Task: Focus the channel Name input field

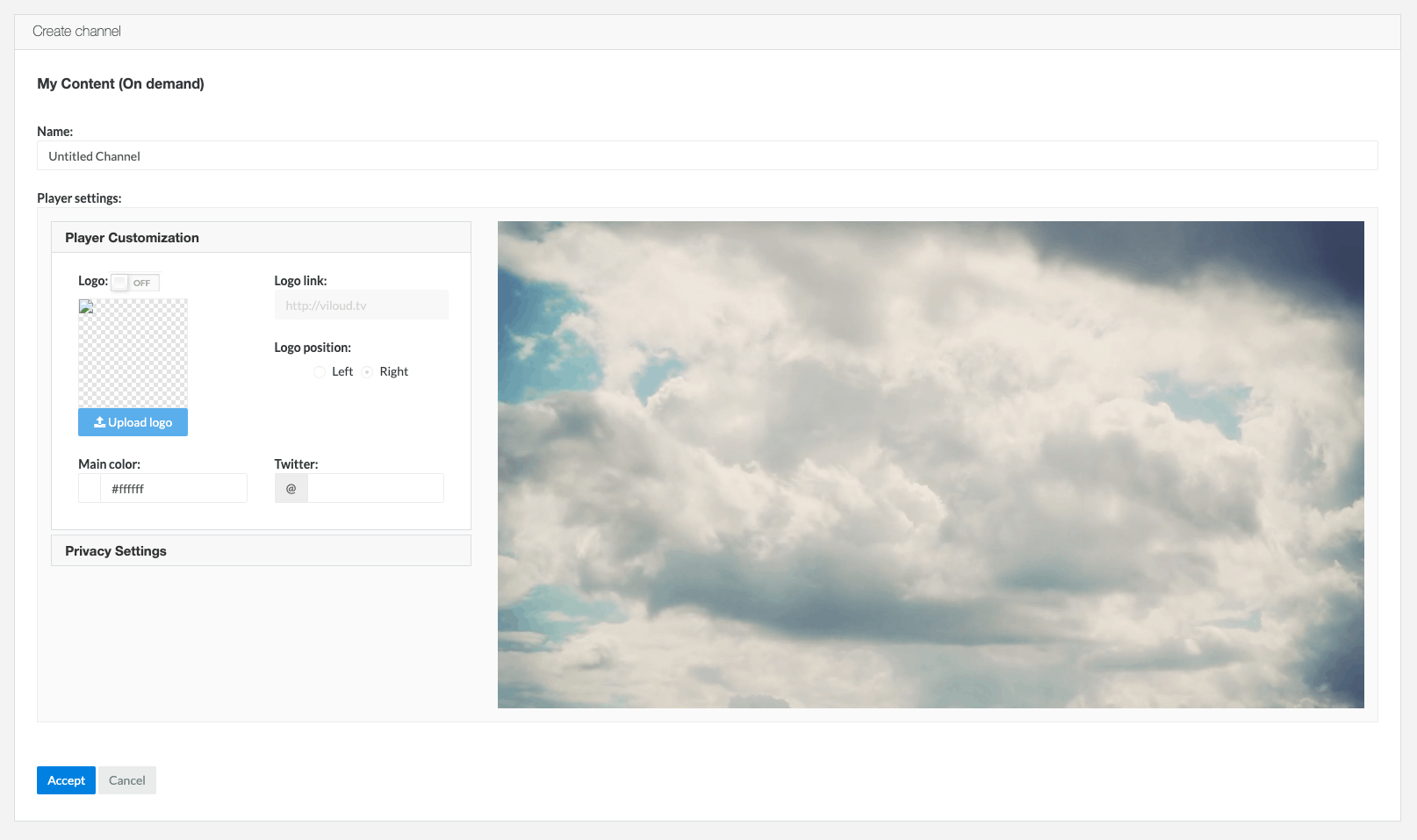Action: [x=707, y=155]
